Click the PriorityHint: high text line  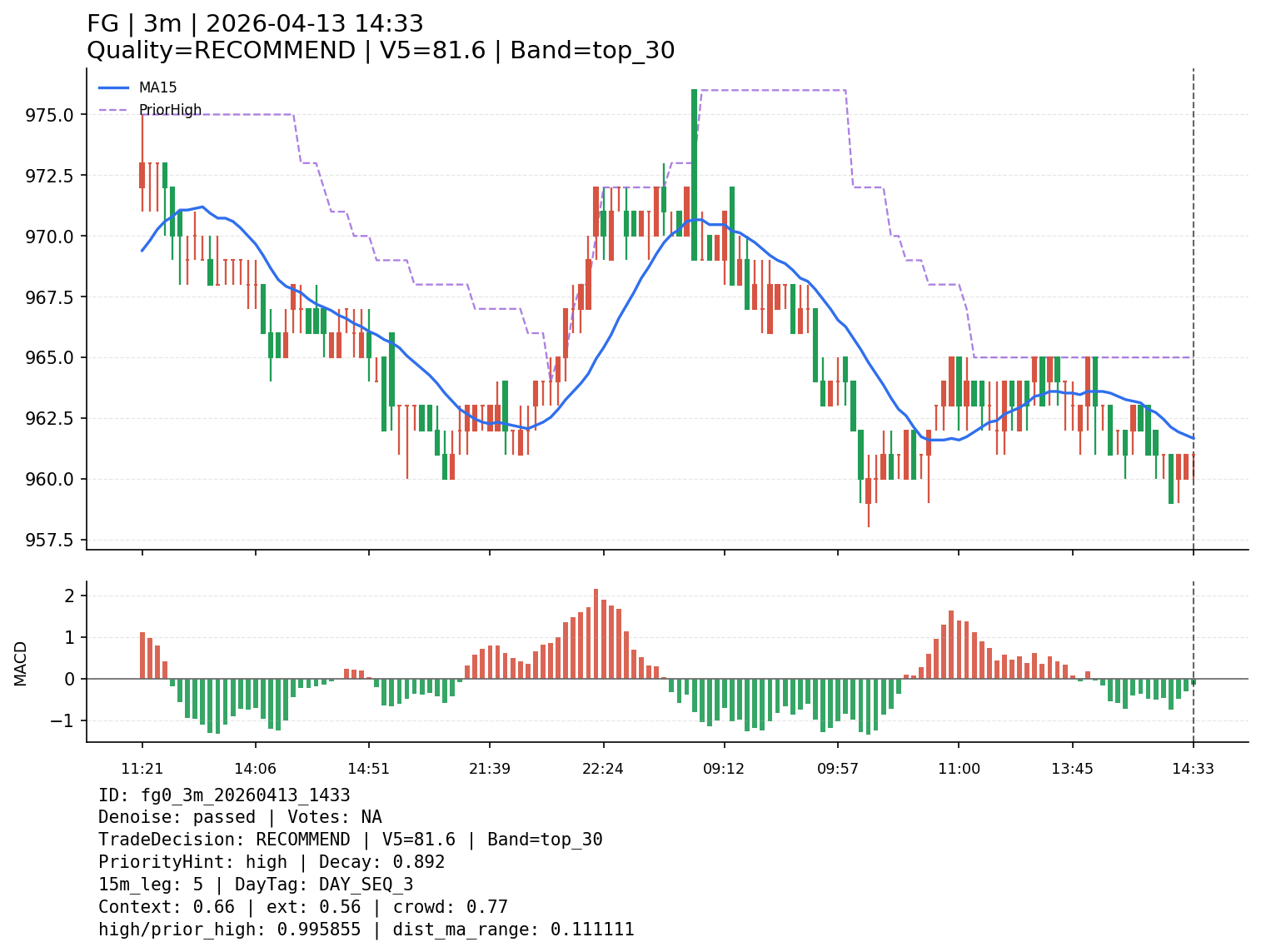pyautogui.click(x=272, y=862)
